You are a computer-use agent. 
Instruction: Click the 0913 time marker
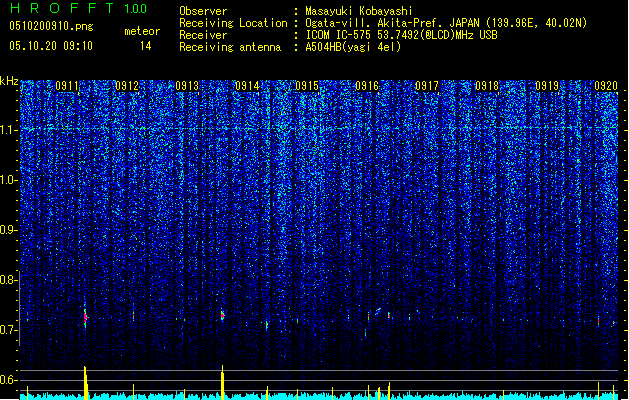(187, 86)
